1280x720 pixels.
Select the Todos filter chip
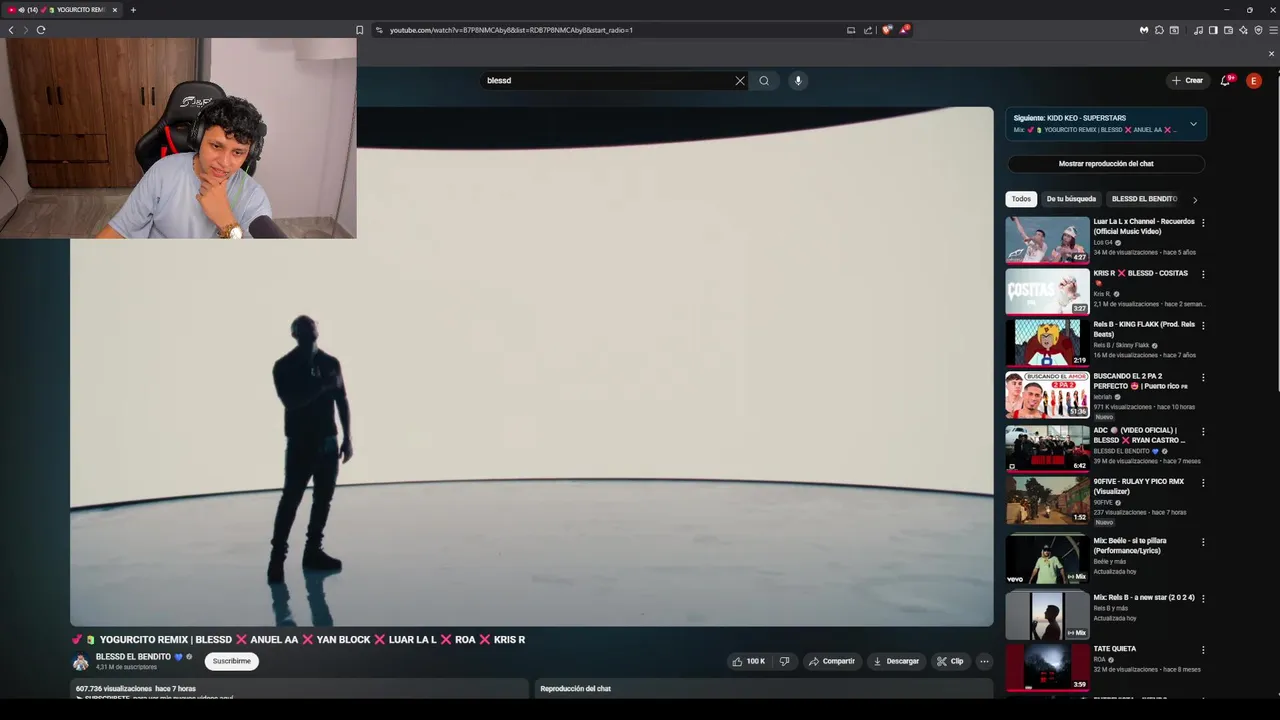tap(1020, 199)
